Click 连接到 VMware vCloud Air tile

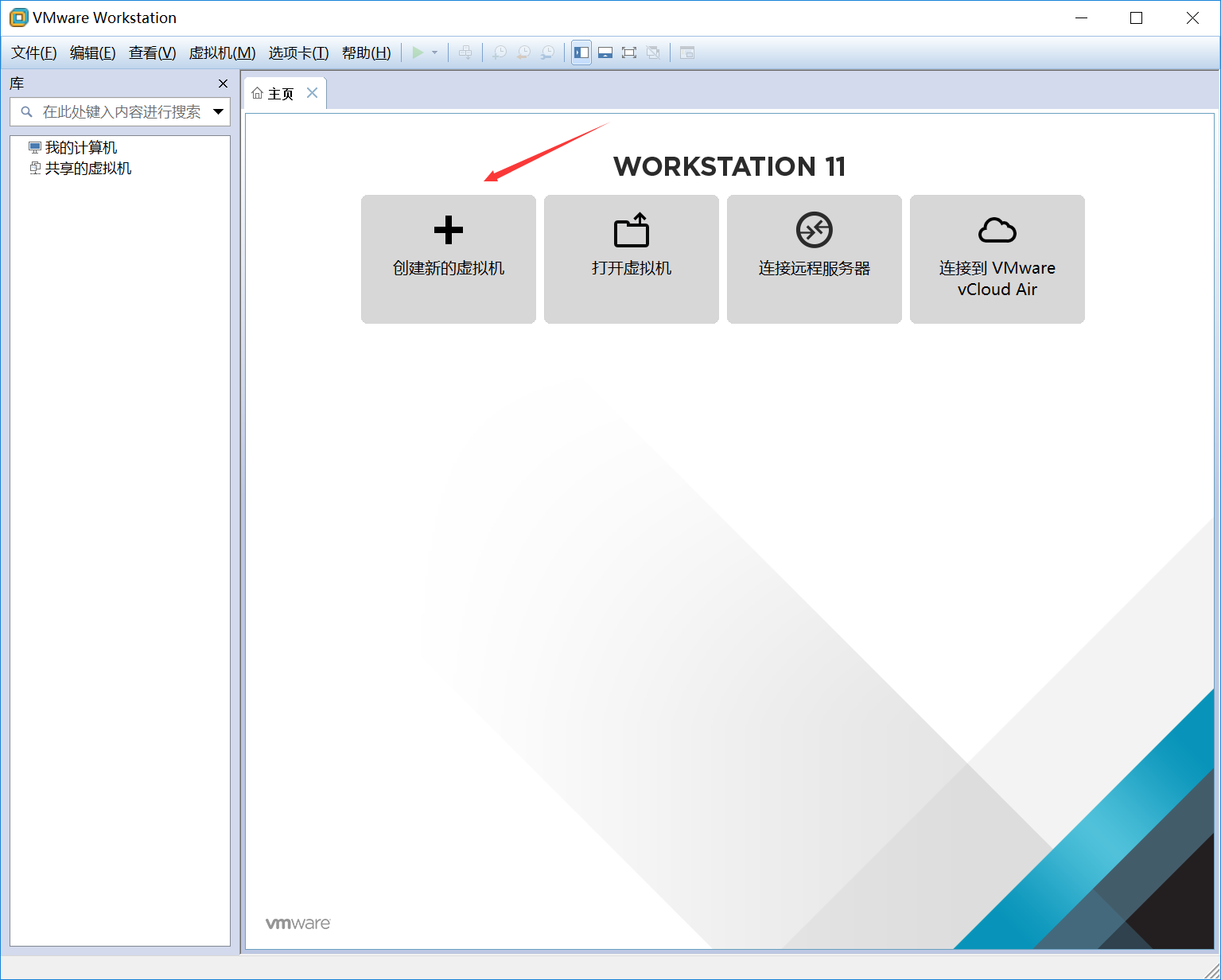997,259
